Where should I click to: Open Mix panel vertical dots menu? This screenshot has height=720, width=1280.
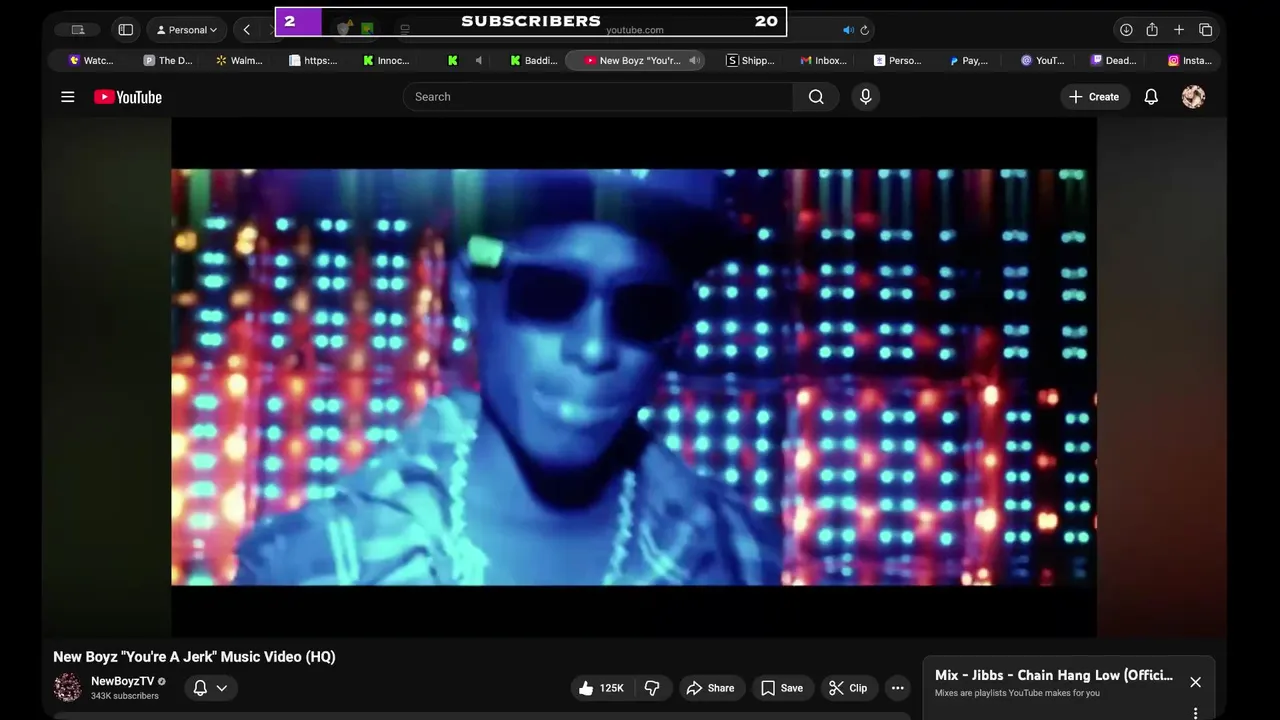tap(1195, 713)
